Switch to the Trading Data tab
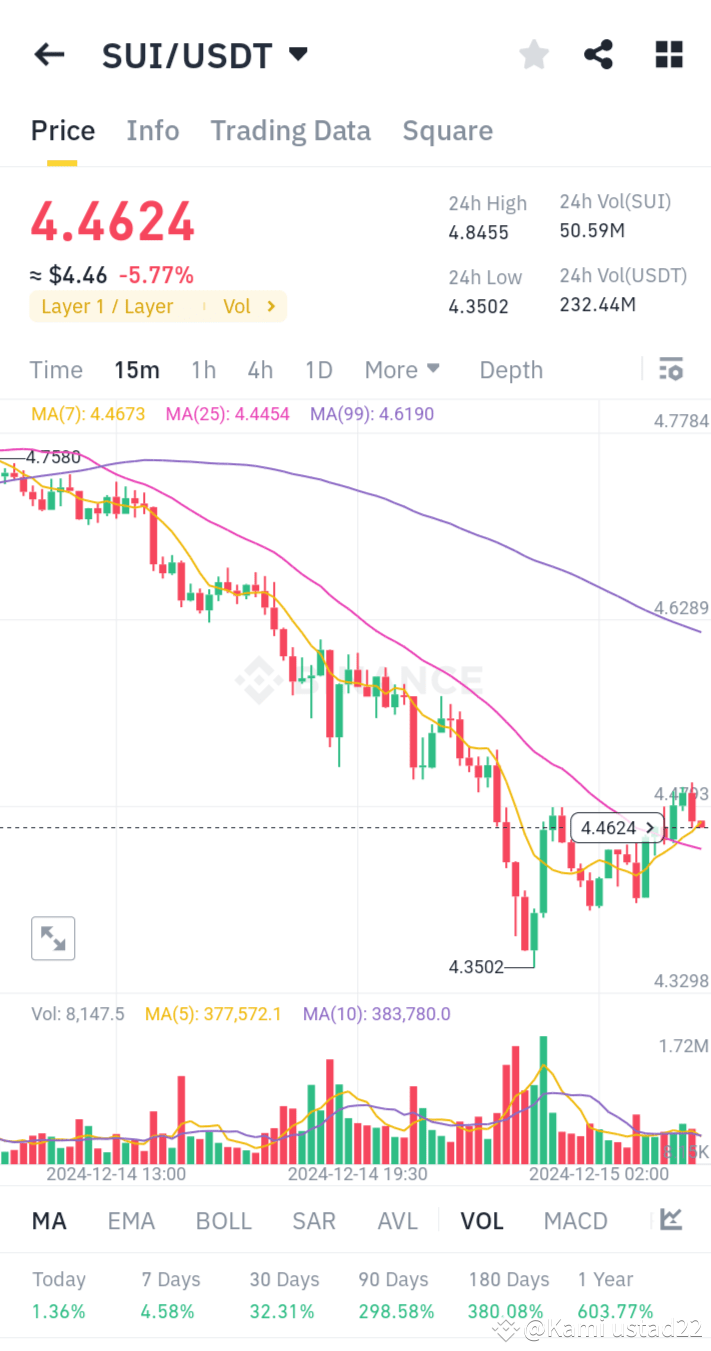Viewport: 711px width, 1351px height. (290, 130)
